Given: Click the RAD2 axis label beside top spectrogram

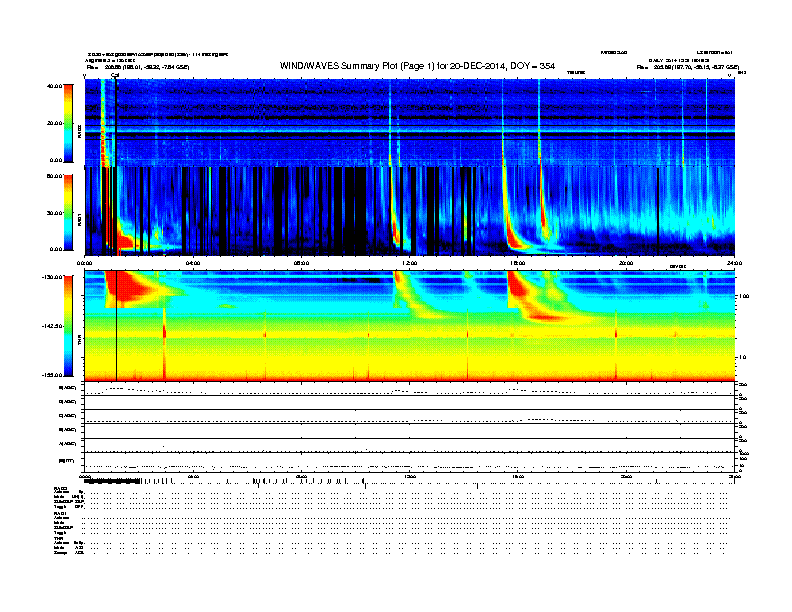Looking at the screenshot, I should pyautogui.click(x=79, y=132).
